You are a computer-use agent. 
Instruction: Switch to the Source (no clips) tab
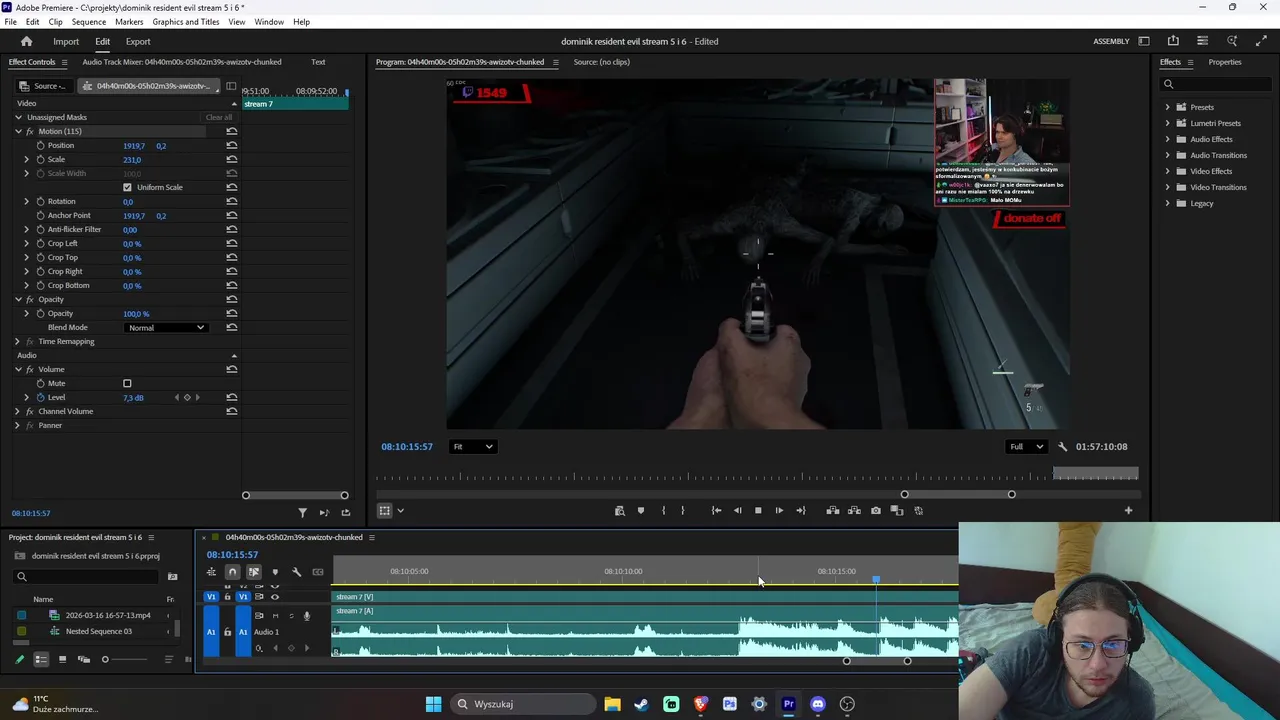click(x=601, y=62)
